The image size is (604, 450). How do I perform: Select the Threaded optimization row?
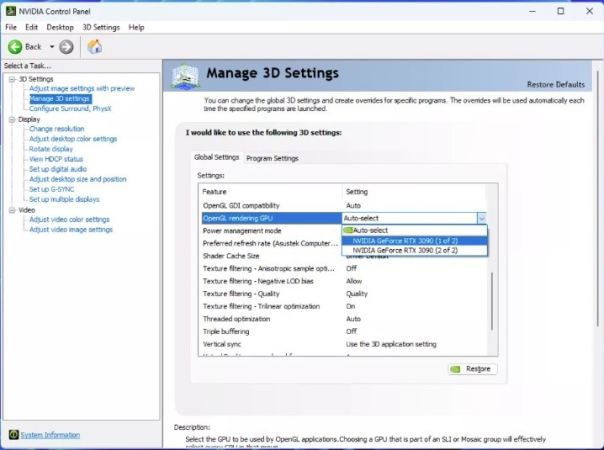[x=343, y=319]
